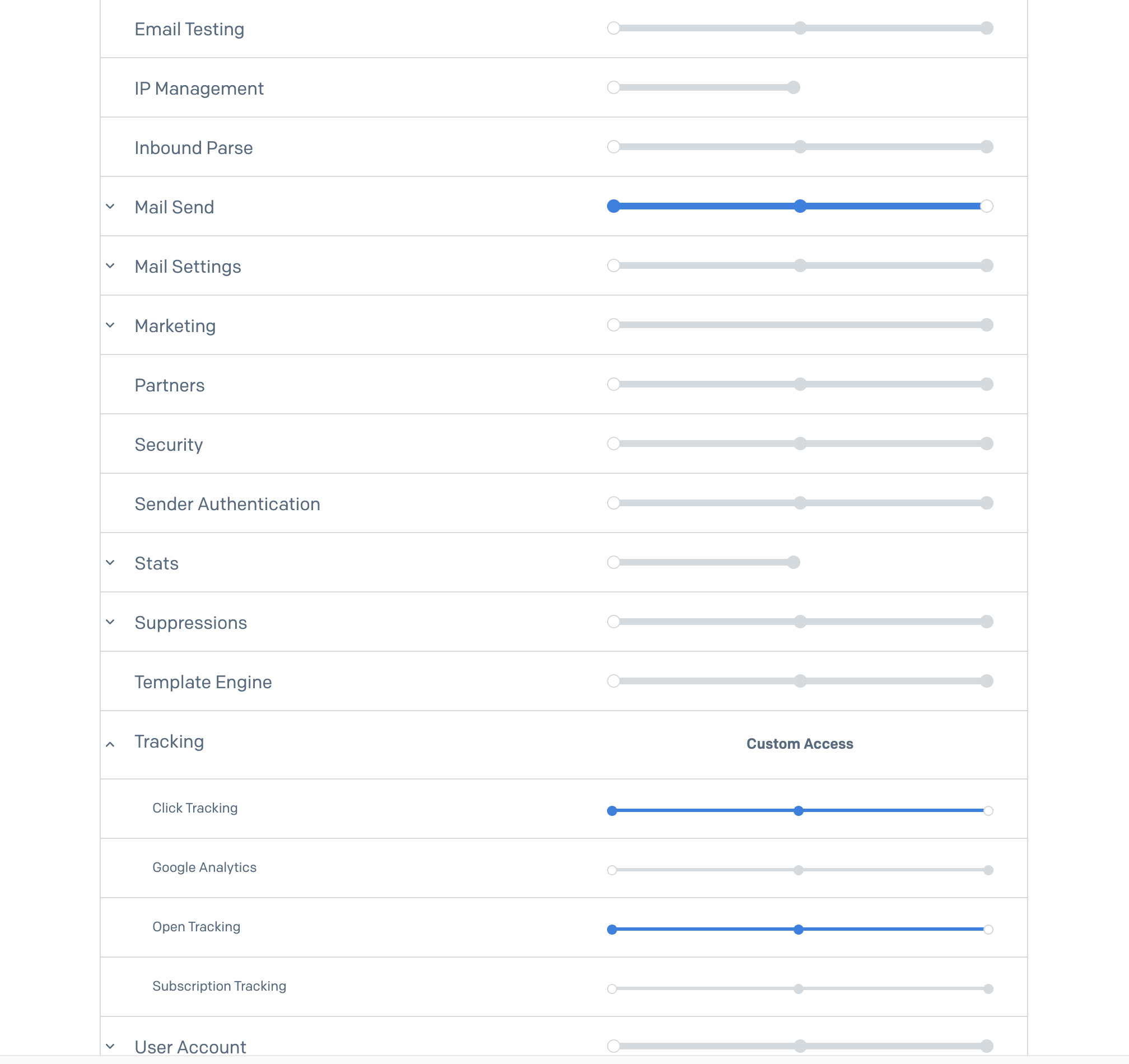Set Sender Authentication to full access
This screenshot has height=1064, width=1129.
click(x=987, y=503)
